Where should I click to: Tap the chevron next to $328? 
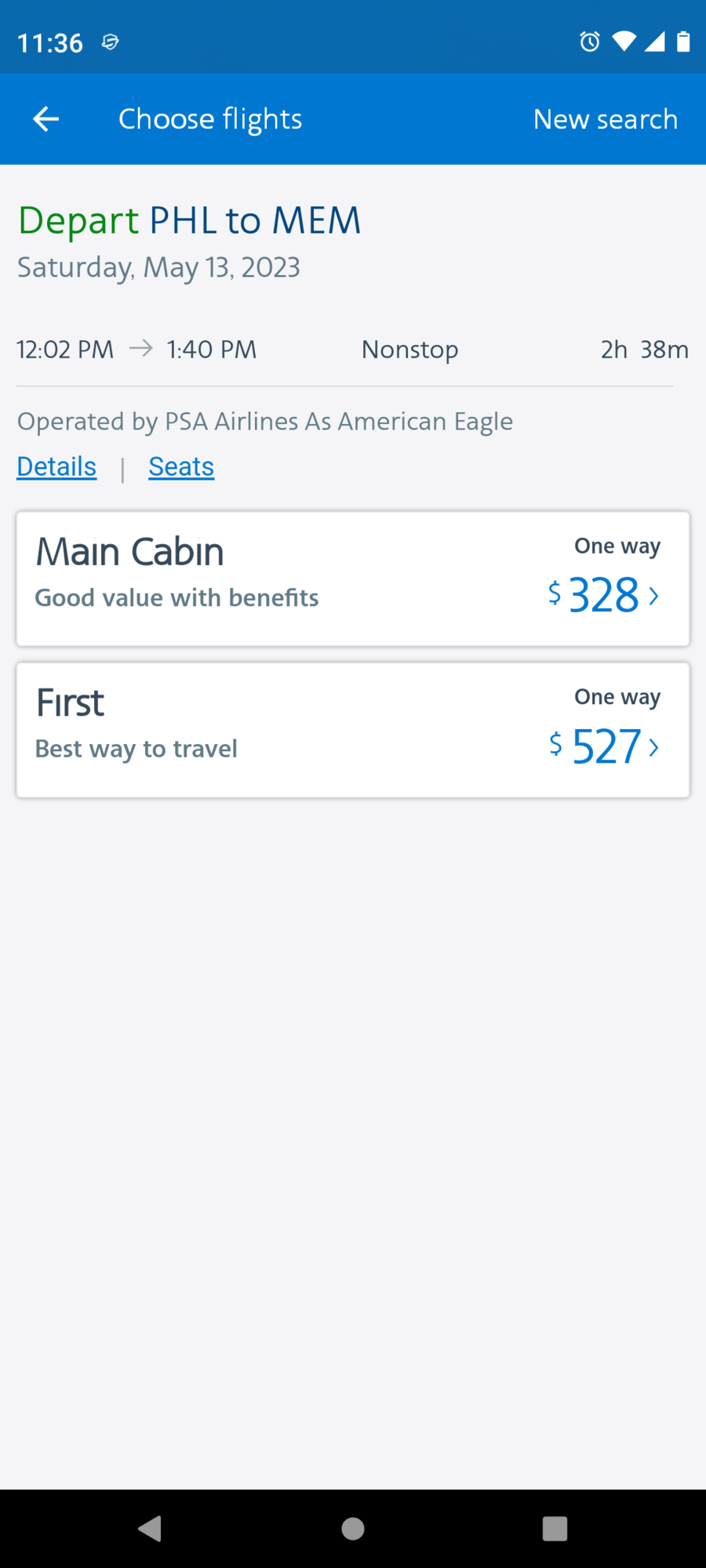point(654,596)
